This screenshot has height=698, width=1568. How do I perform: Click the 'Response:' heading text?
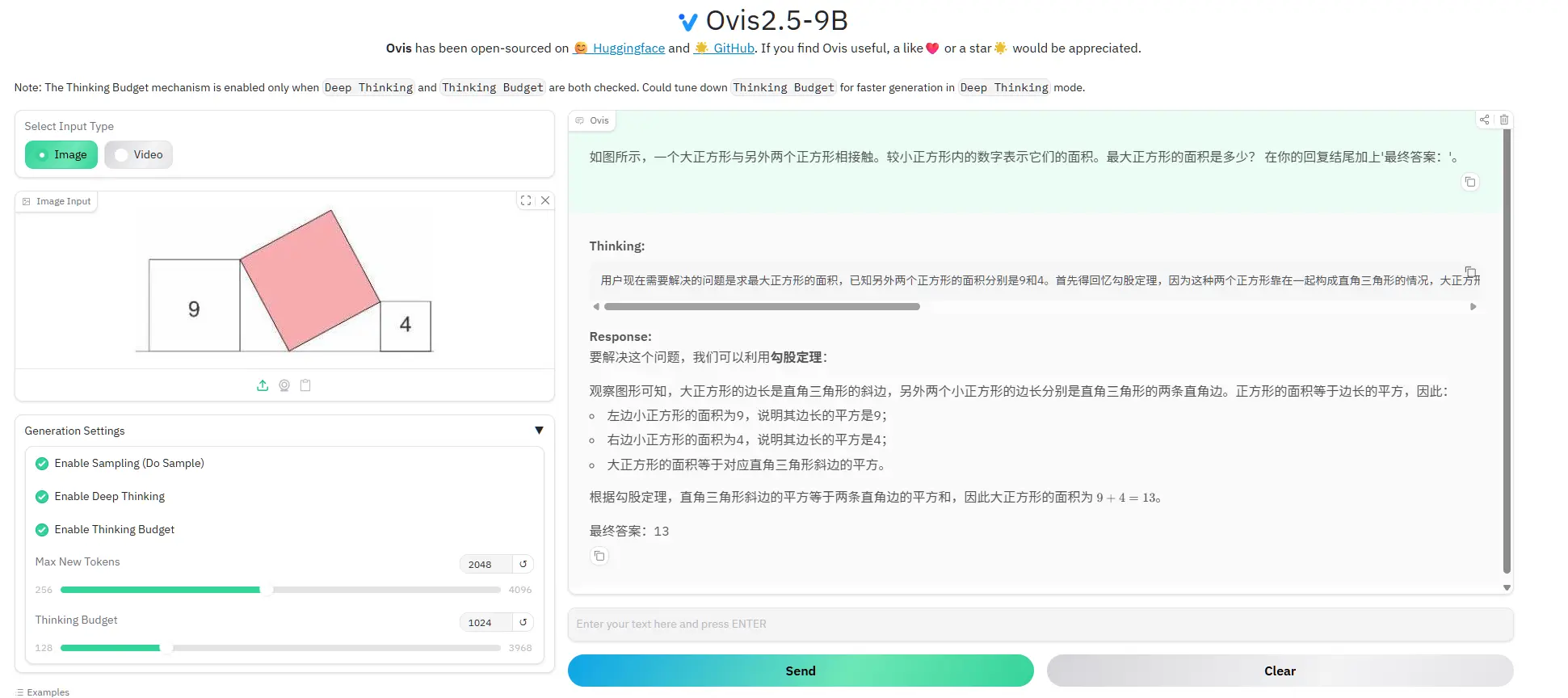coord(620,337)
